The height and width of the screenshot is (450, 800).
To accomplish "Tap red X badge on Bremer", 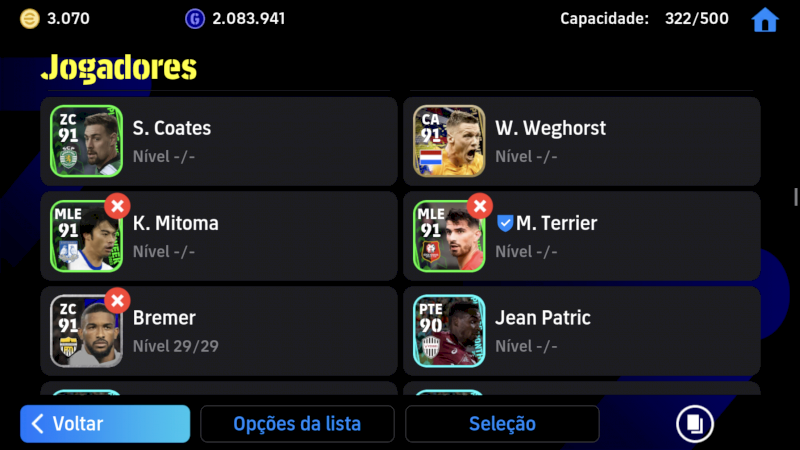I will pyautogui.click(x=117, y=301).
